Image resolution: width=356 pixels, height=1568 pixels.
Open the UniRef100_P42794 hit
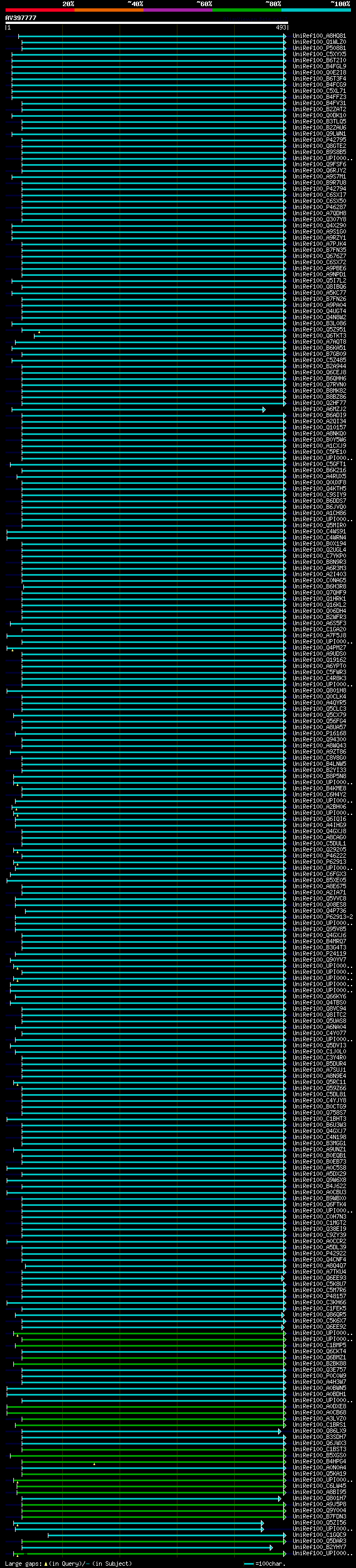pos(319,189)
